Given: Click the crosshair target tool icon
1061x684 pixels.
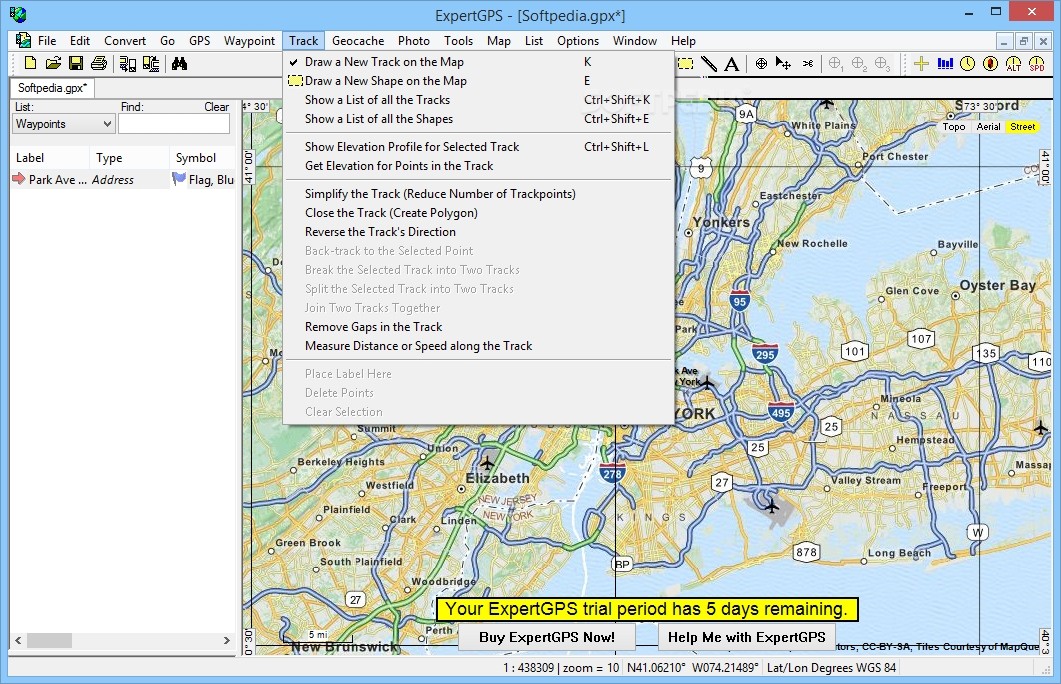Looking at the screenshot, I should coord(761,64).
